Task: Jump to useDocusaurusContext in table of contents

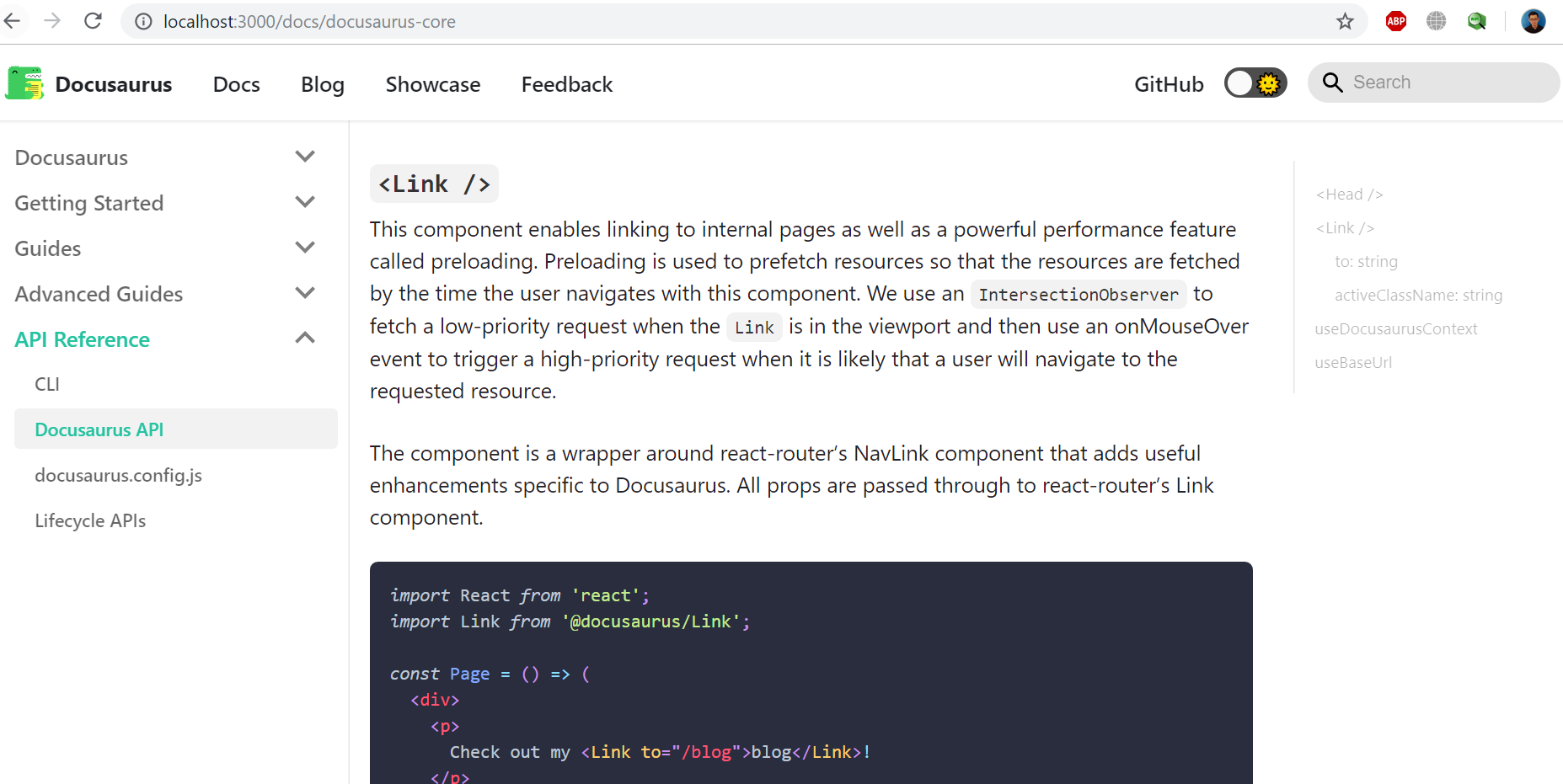Action: tap(1396, 329)
